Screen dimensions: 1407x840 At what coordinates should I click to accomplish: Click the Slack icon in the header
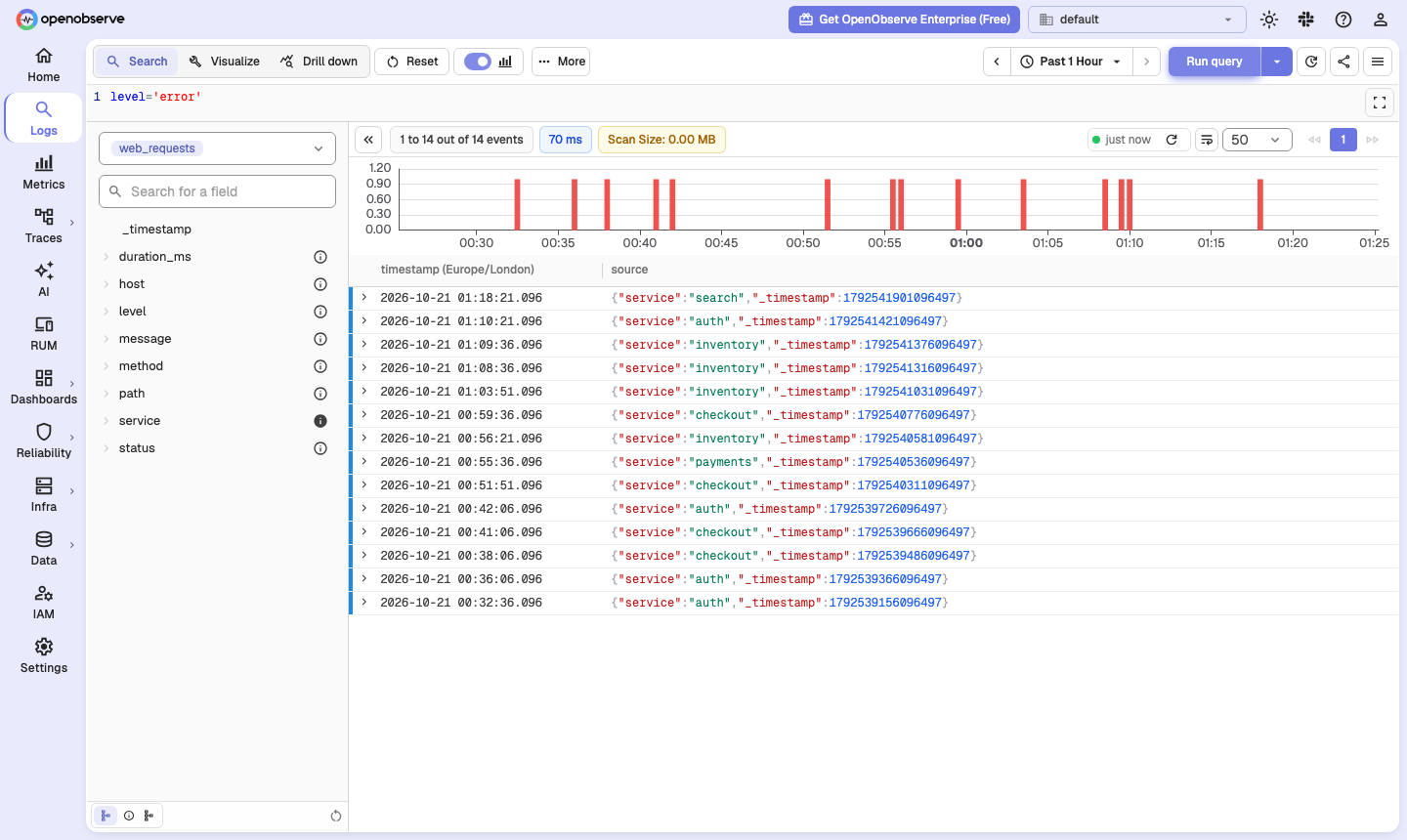click(x=1306, y=20)
